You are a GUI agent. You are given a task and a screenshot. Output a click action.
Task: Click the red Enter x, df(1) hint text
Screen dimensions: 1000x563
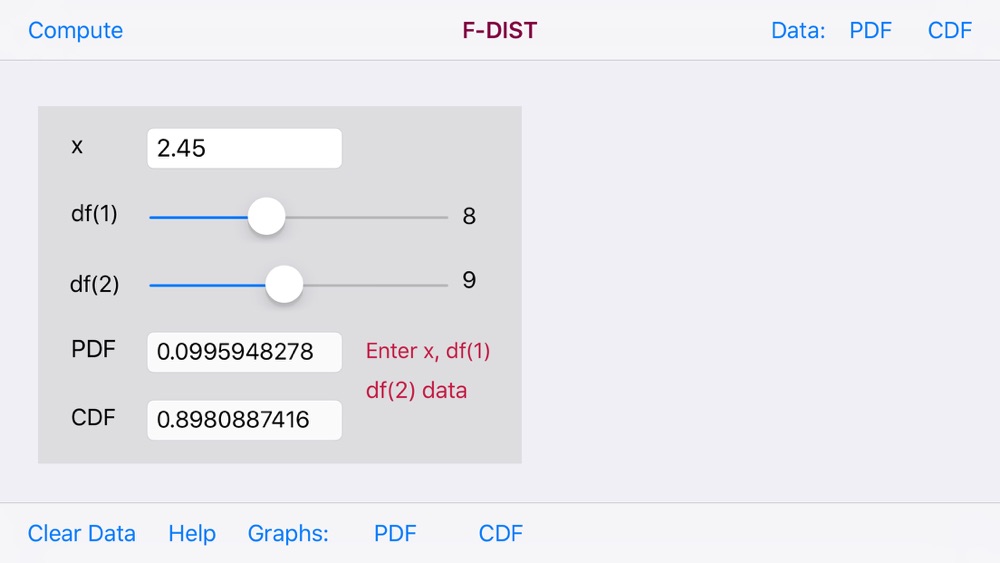click(428, 351)
